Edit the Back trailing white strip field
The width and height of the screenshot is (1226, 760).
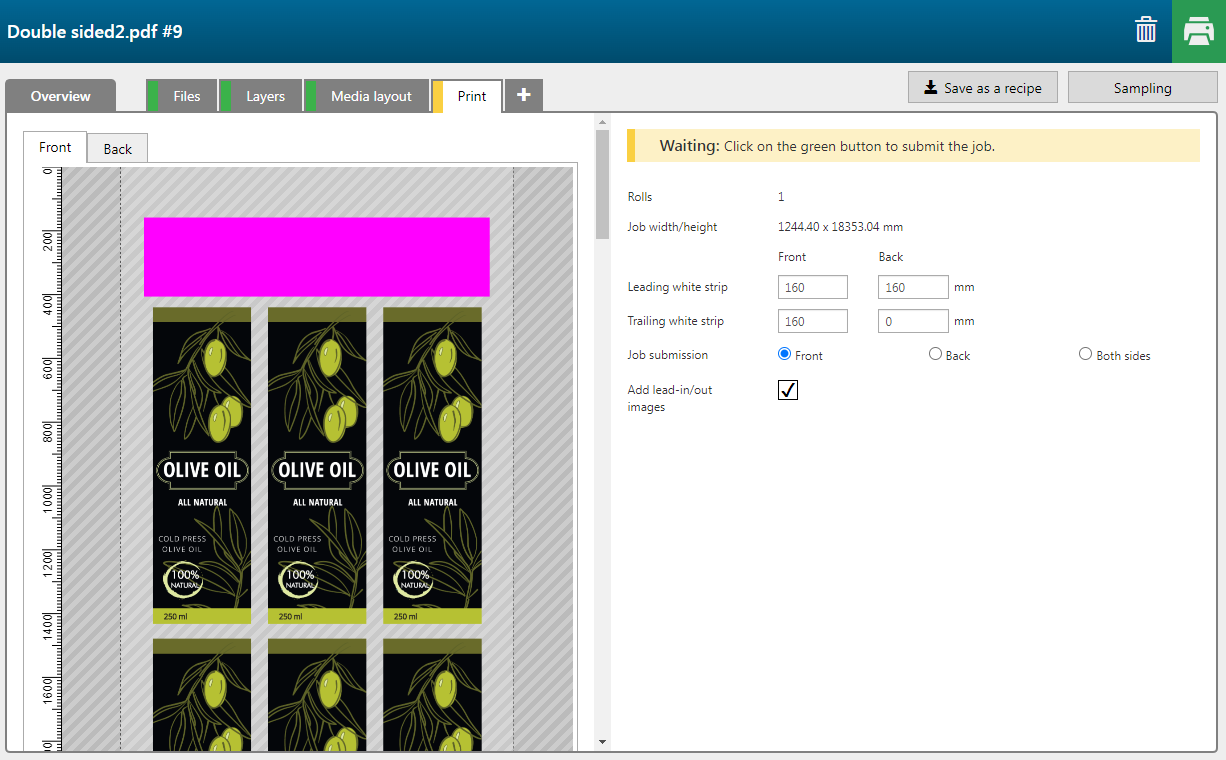[x=912, y=322]
